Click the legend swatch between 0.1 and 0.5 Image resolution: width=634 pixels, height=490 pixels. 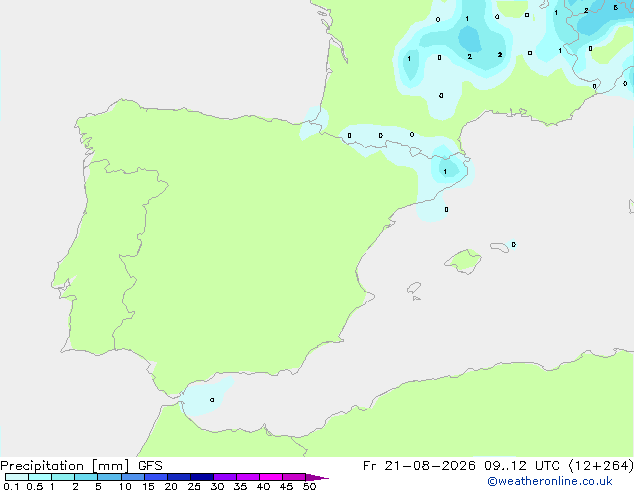tap(17, 477)
